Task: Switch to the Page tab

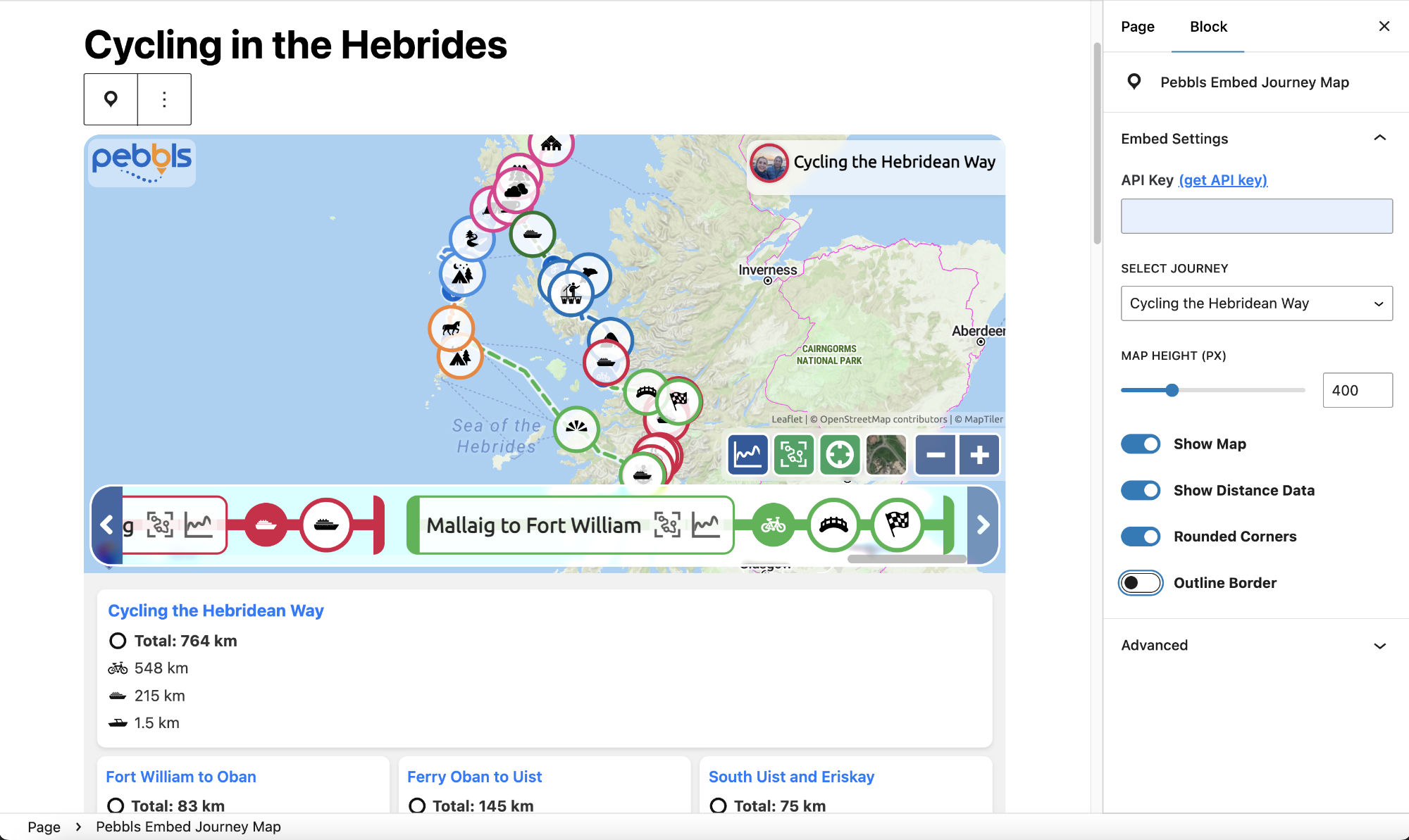Action: tap(1138, 27)
